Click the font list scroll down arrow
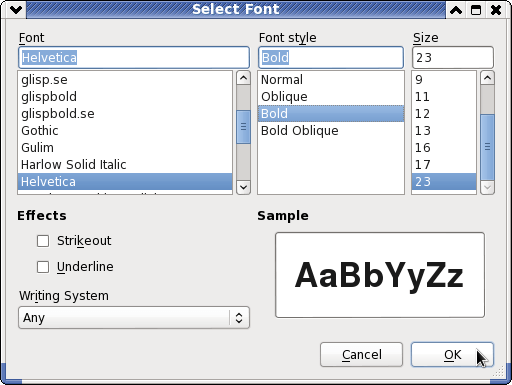This screenshot has height=385, width=512. tap(243, 187)
